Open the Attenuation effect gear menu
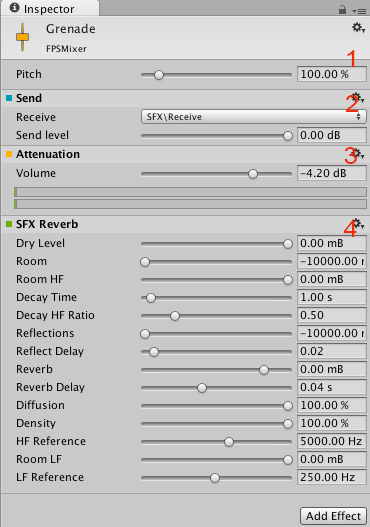 (358, 154)
